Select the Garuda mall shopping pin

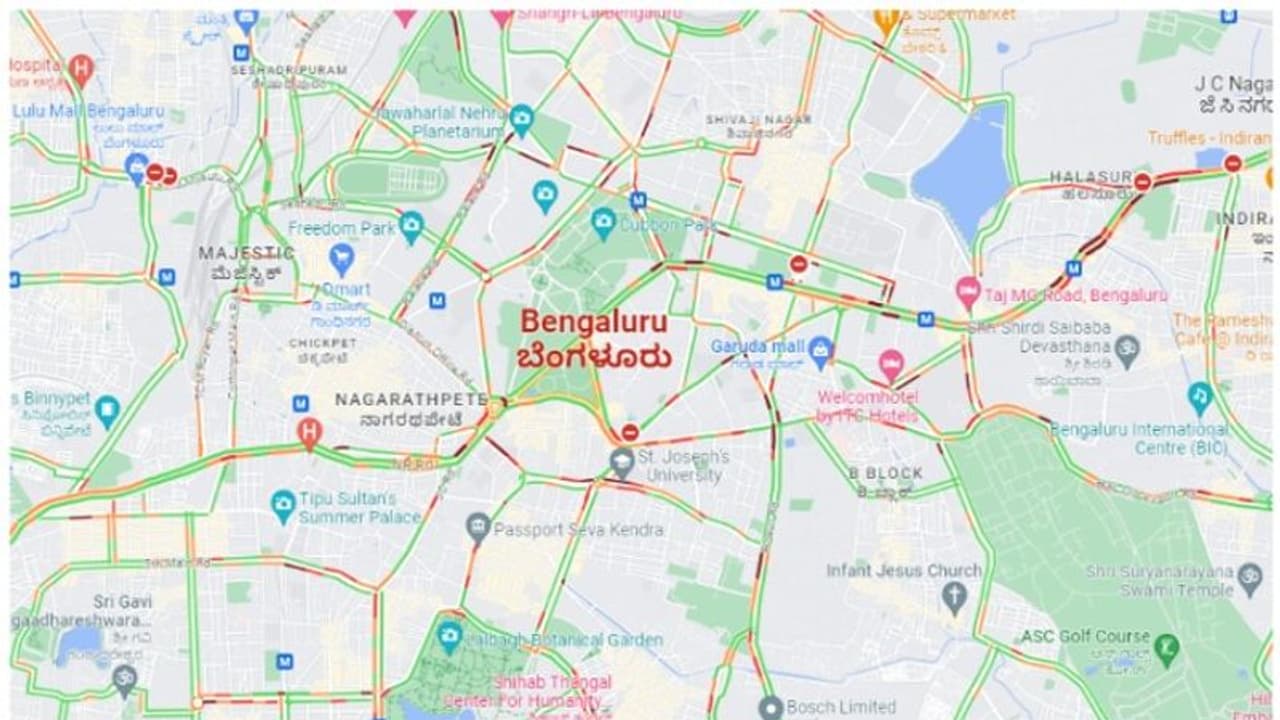point(821,348)
